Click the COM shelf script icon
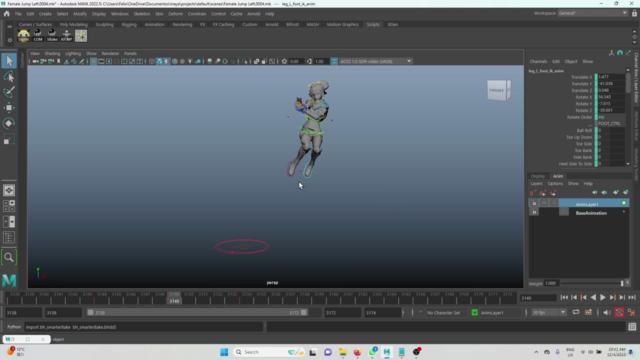This screenshot has width=640, height=360. pos(38,36)
